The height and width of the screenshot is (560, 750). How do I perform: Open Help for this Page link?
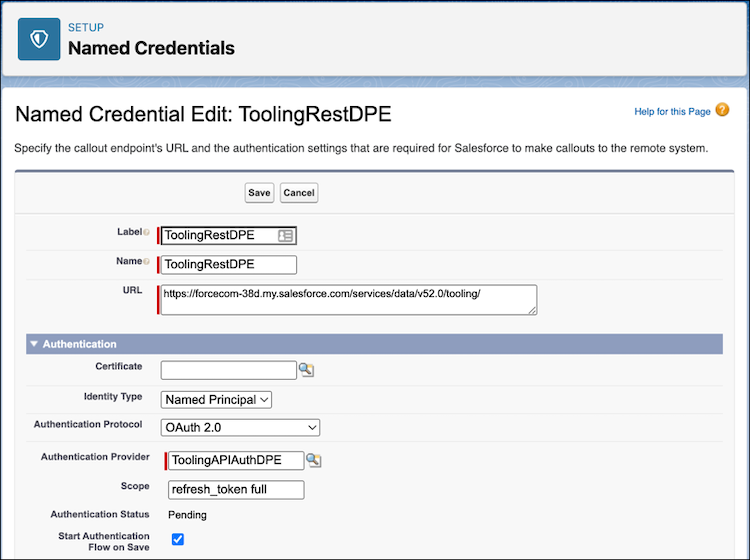tap(672, 111)
